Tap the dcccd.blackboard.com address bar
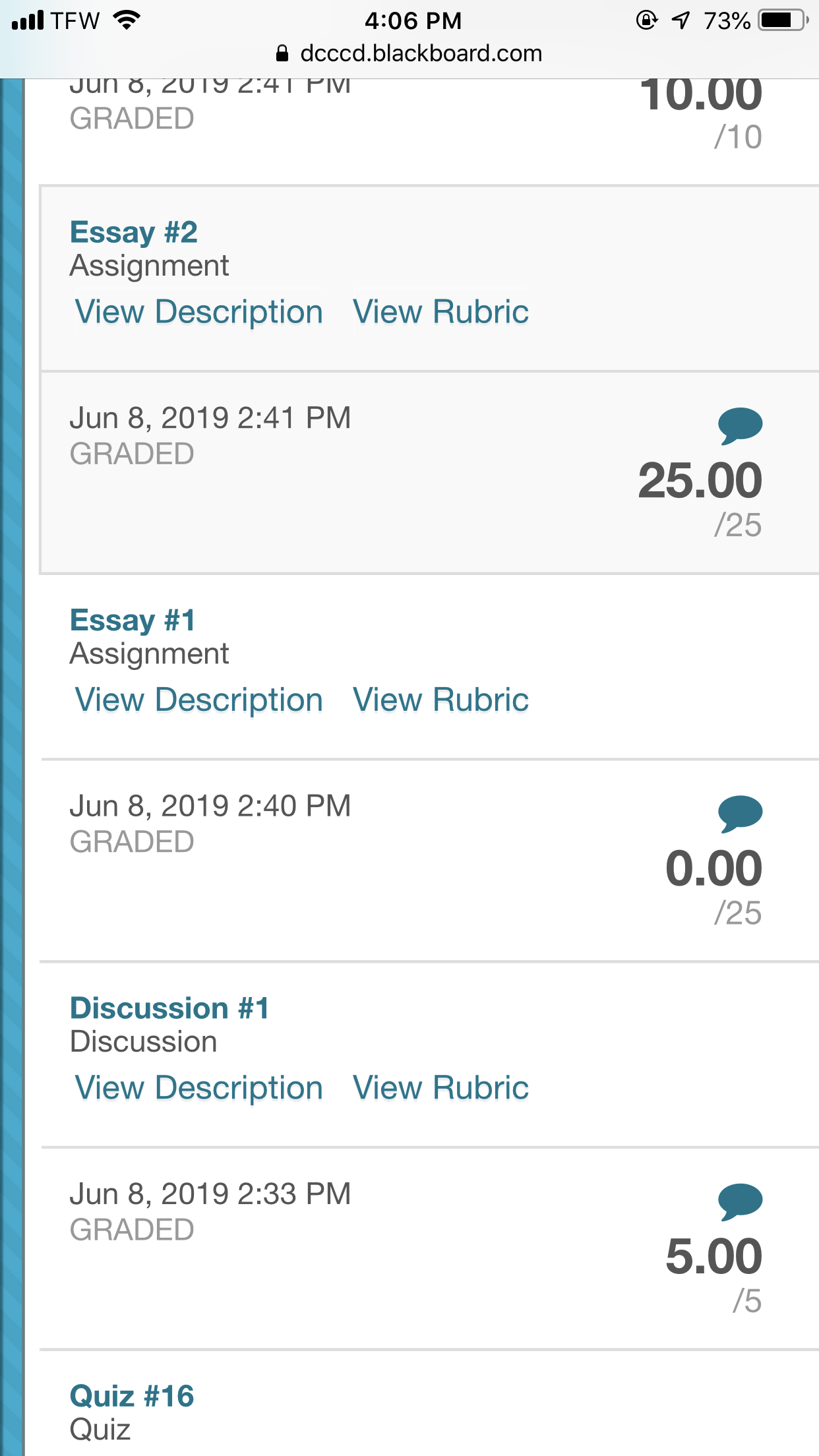Image resolution: width=819 pixels, height=1456 pixels. click(x=409, y=53)
